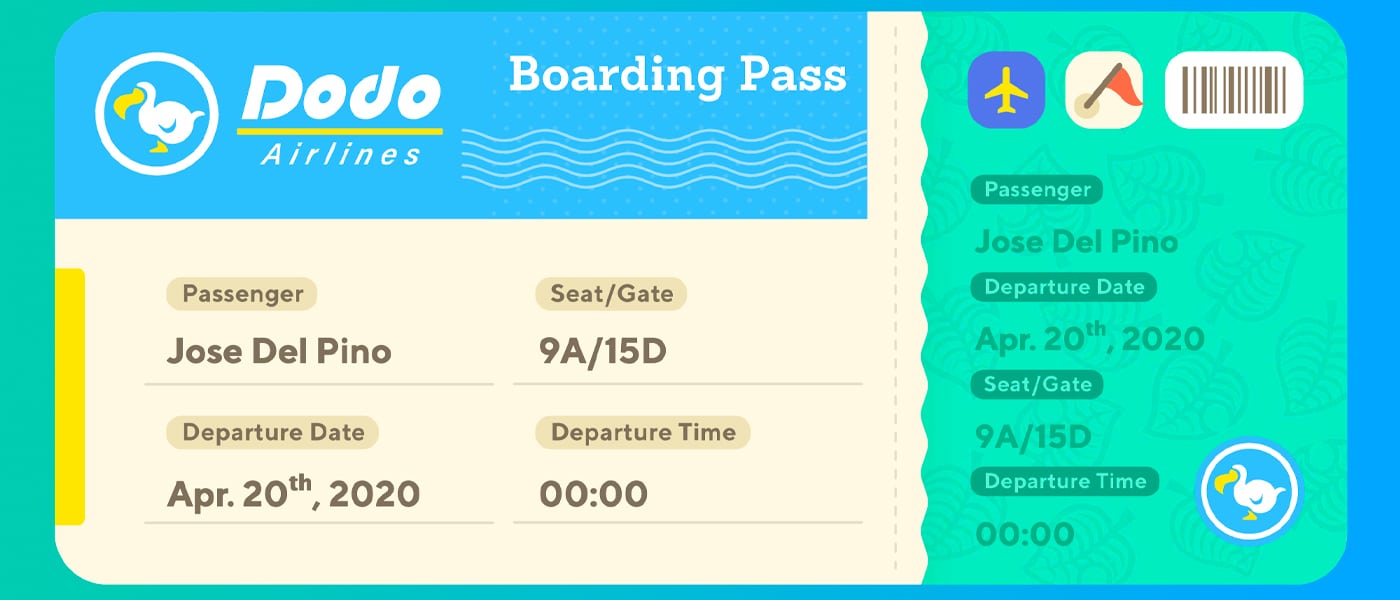The image size is (1400, 600).
Task: Click the Passenger label on main ticket
Action: coord(242,294)
